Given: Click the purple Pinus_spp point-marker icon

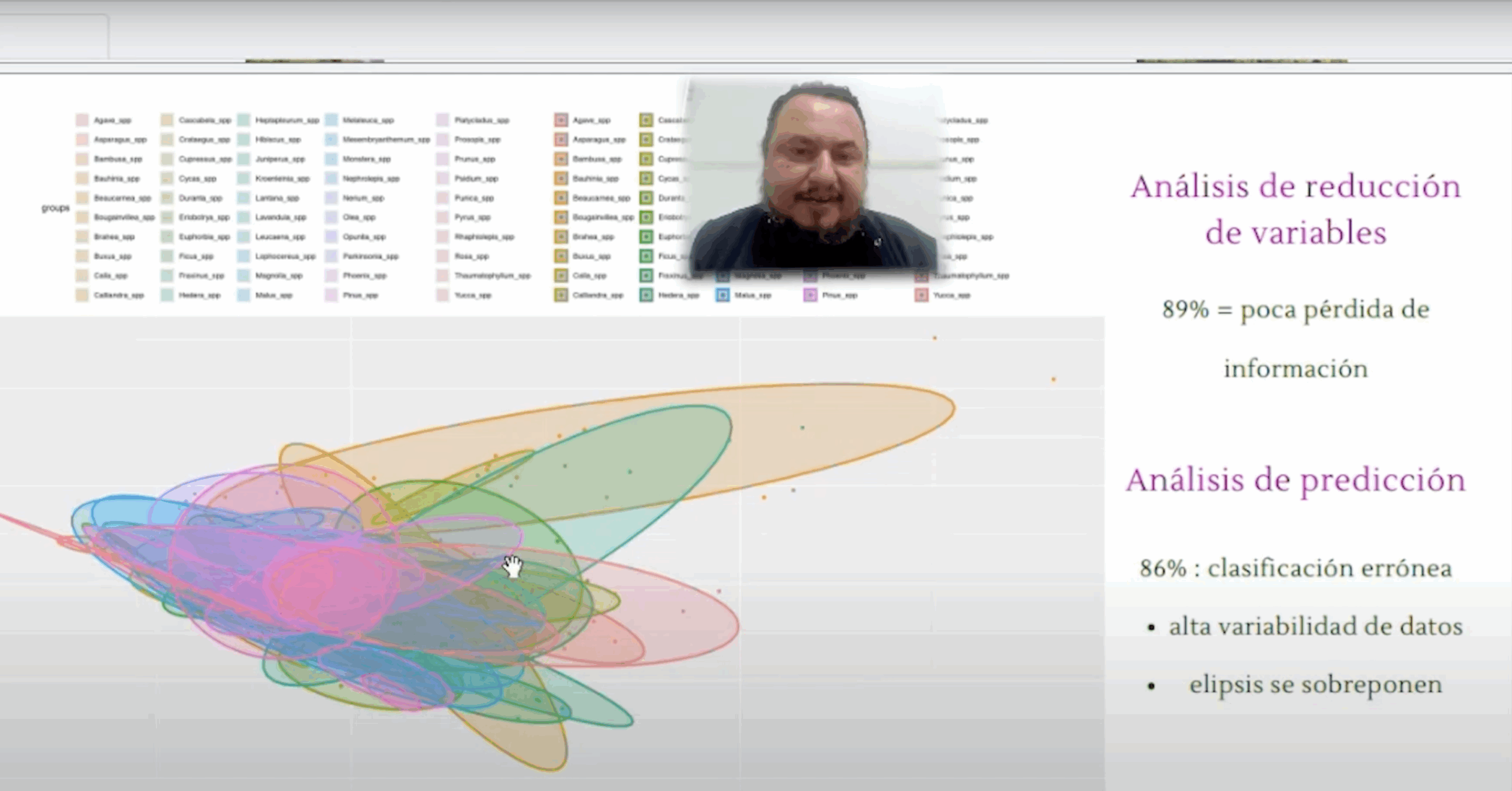Looking at the screenshot, I should point(810,295).
